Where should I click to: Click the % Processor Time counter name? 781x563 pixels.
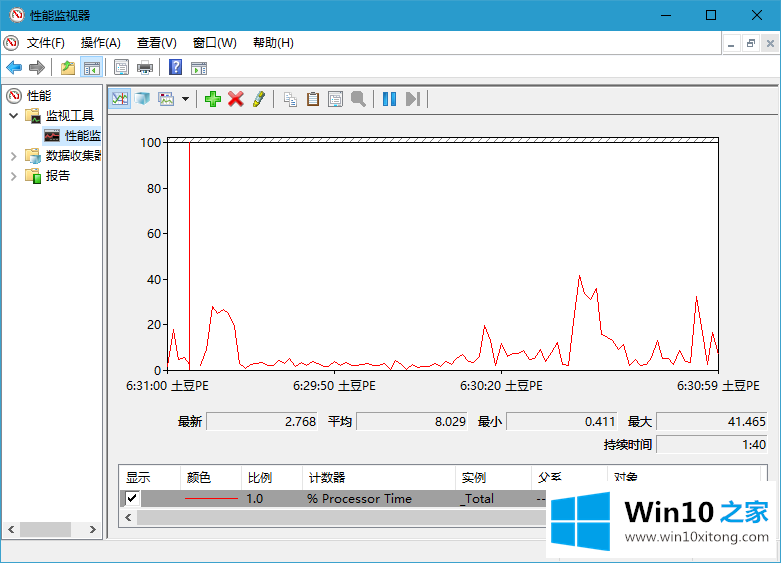pyautogui.click(x=359, y=498)
